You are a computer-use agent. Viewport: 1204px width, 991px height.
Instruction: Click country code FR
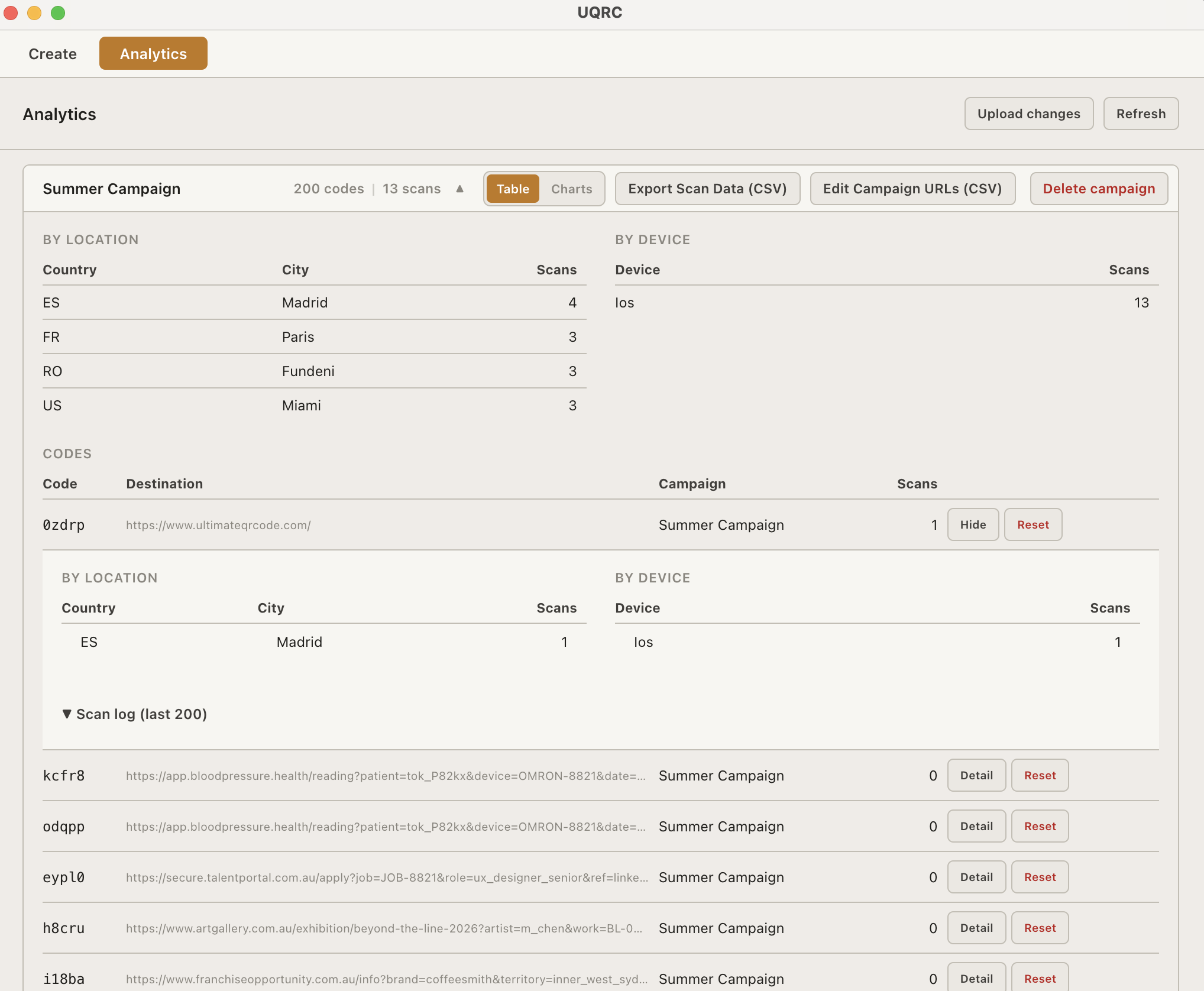pyautogui.click(x=51, y=337)
